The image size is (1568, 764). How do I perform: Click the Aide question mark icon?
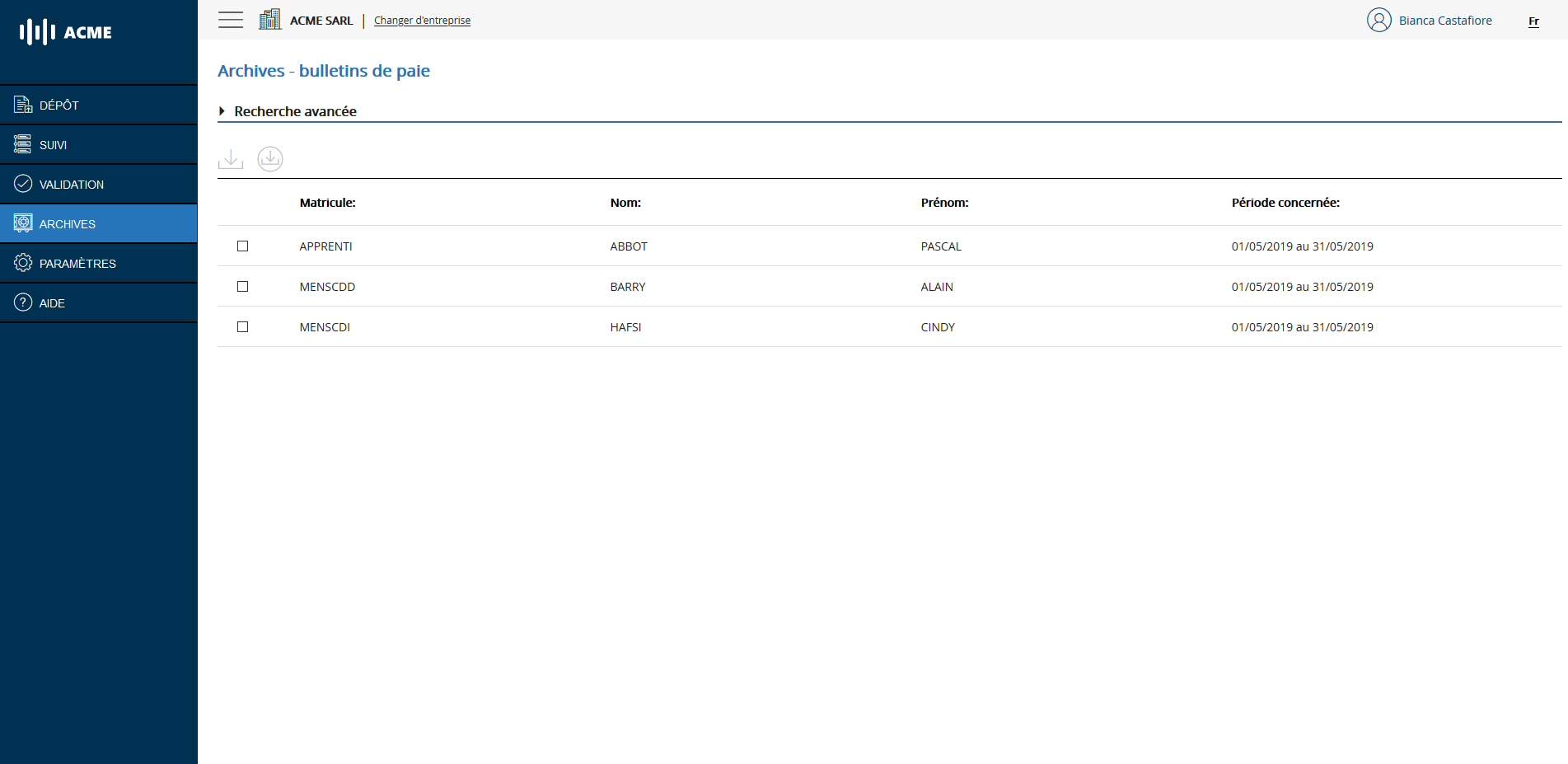pos(23,302)
